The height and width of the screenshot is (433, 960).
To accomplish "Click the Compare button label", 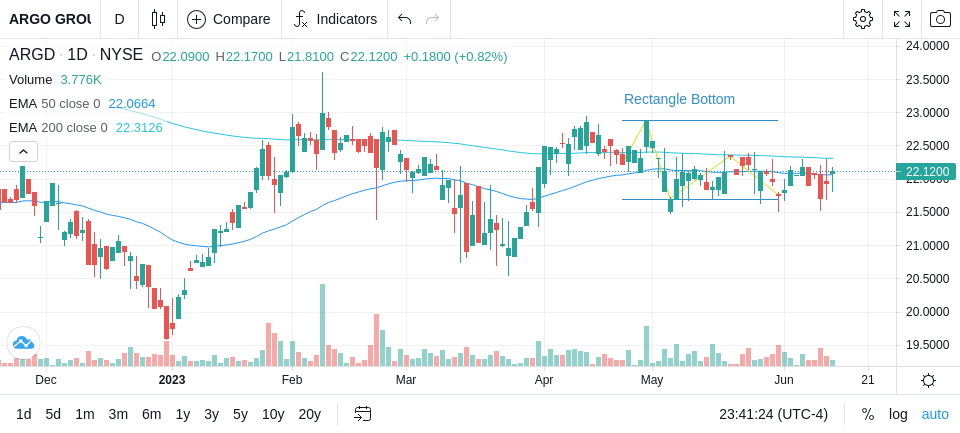I will tap(241, 19).
